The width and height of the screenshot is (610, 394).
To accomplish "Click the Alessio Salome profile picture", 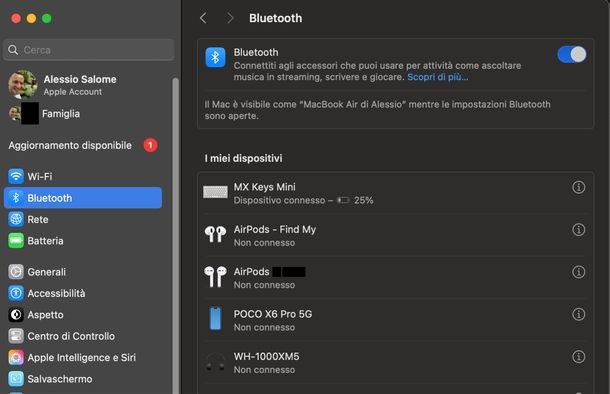I will [x=23, y=84].
